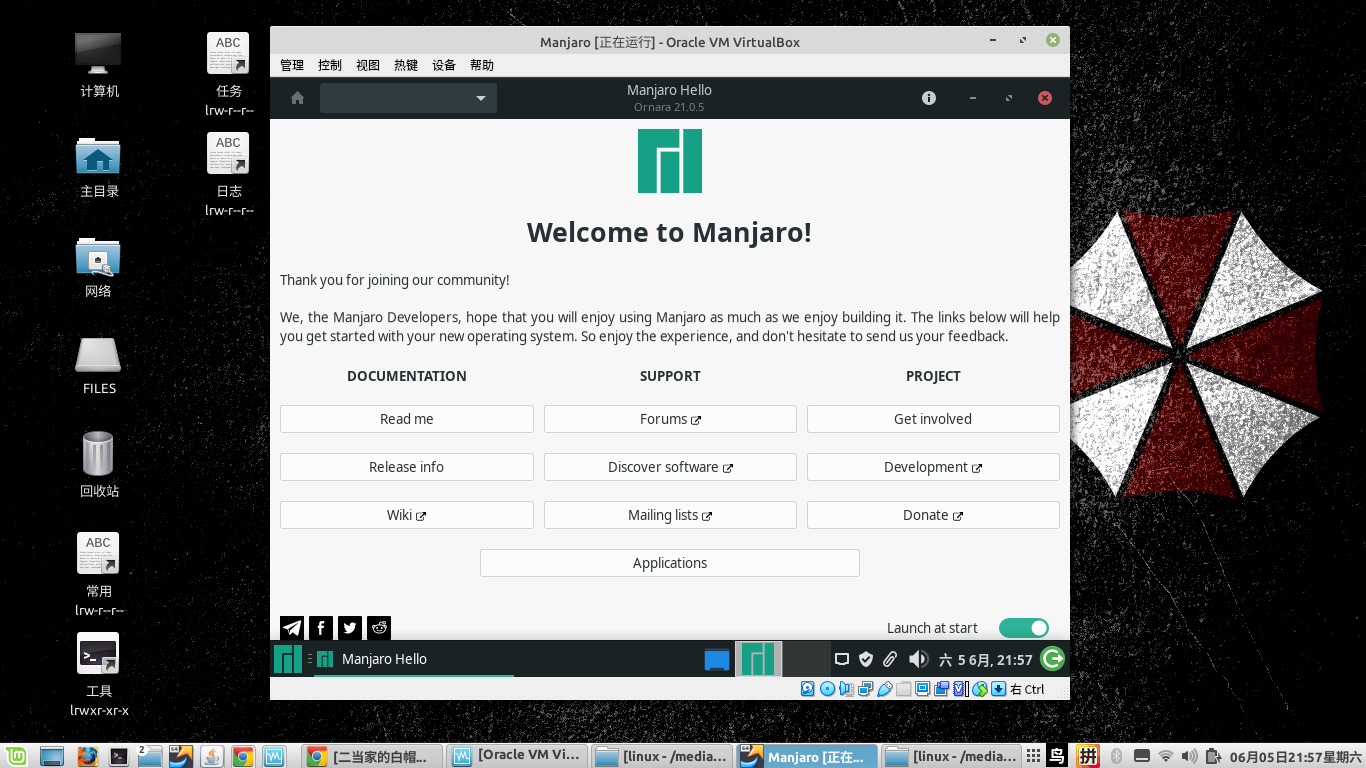The image size is (1366, 768).
Task: Click the 拼 input method tray icon
Action: tap(1088, 756)
